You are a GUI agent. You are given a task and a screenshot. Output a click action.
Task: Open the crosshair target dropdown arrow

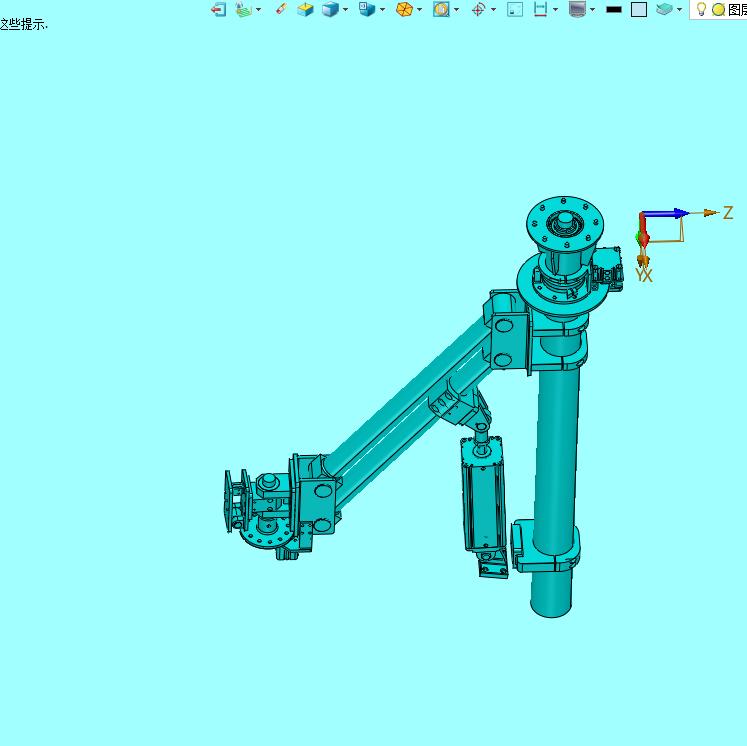pyautogui.click(x=494, y=10)
